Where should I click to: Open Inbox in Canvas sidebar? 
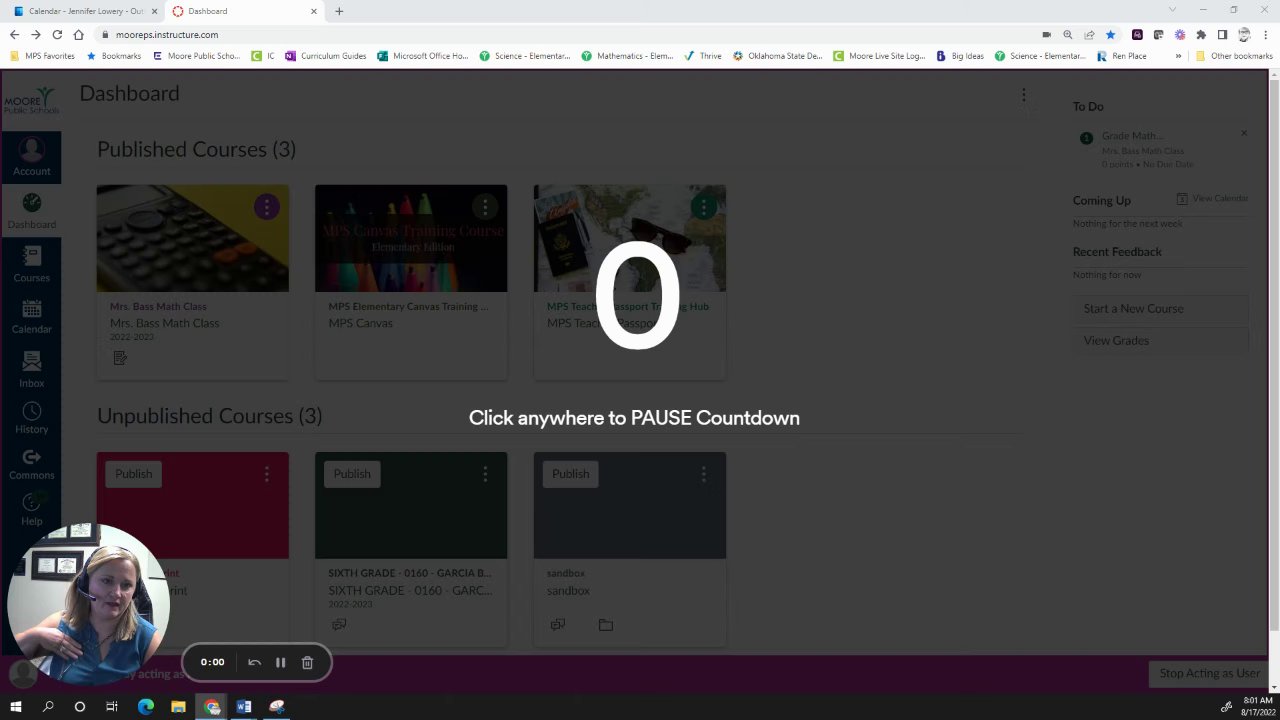(x=31, y=370)
